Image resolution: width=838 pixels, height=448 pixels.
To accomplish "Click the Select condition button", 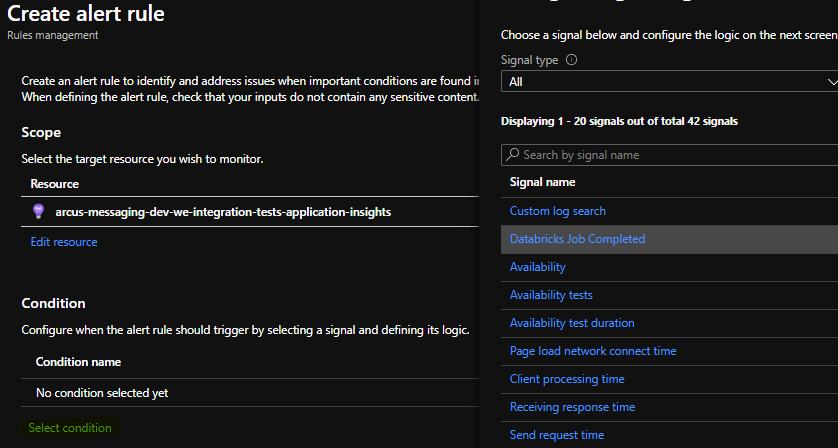I will [x=70, y=428].
